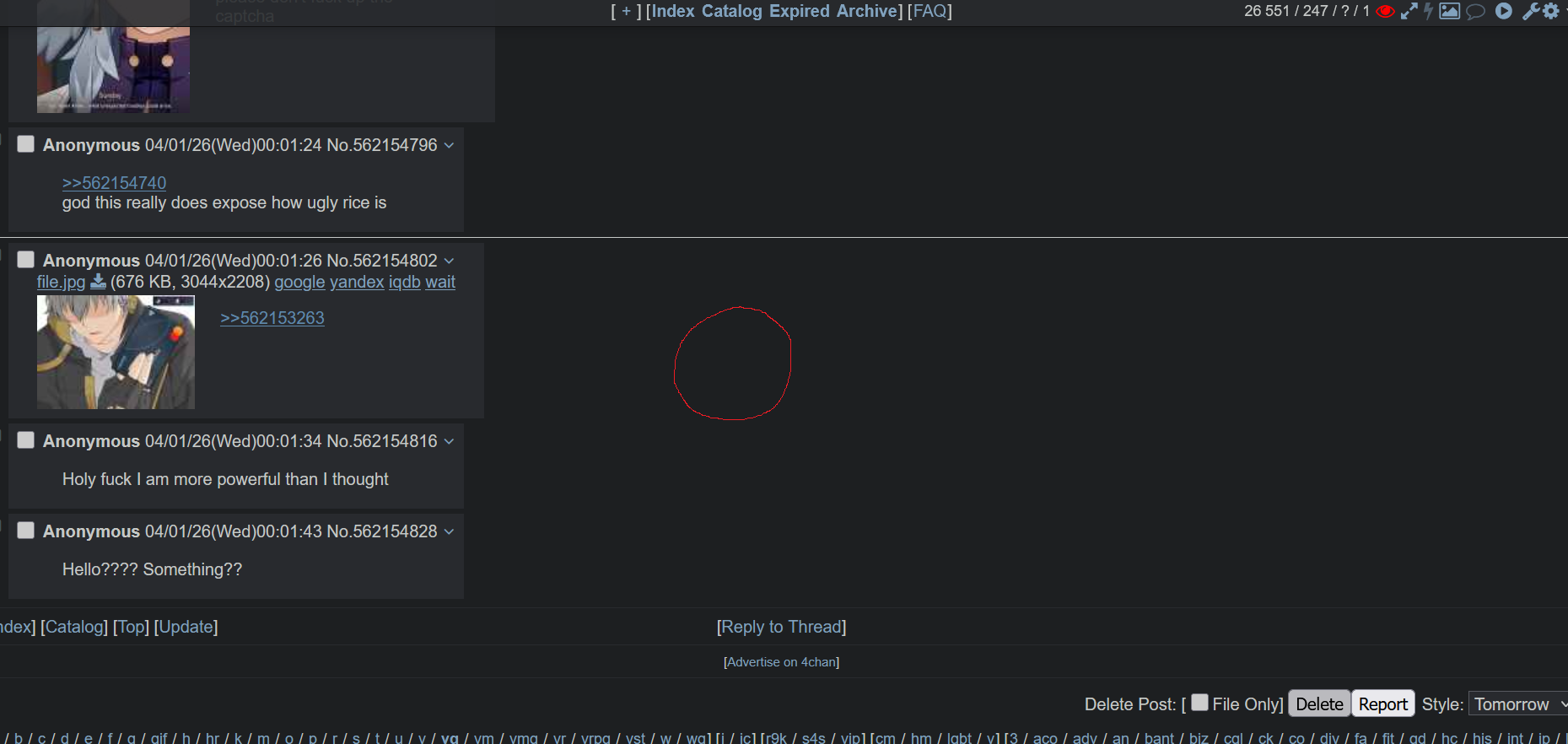Click the speech bubble icon in header

click(x=1475, y=12)
